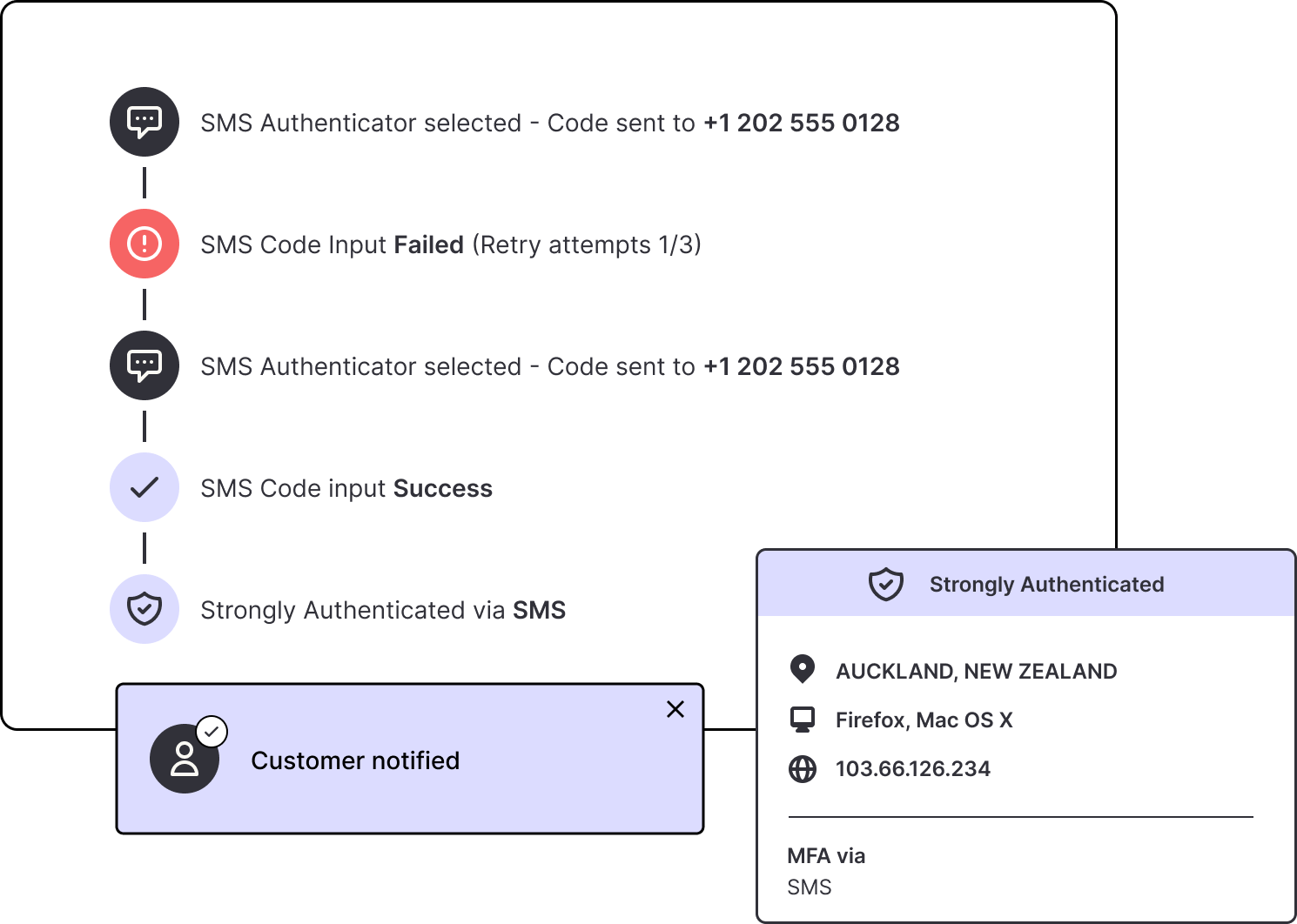Image resolution: width=1297 pixels, height=924 pixels.
Task: Open the Customer notified entry
Action: [355, 760]
